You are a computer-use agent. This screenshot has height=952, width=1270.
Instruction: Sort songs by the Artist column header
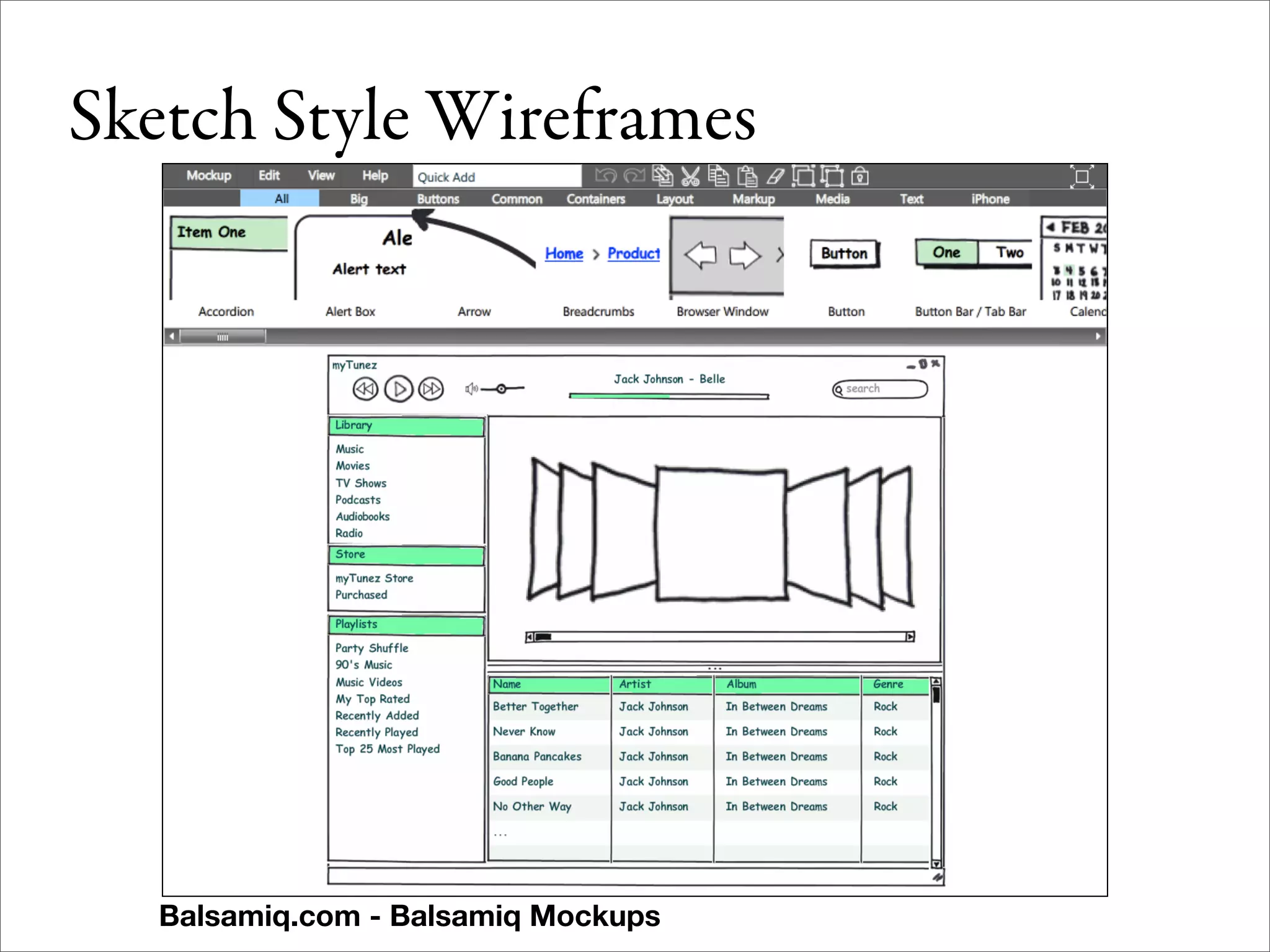tap(662, 684)
